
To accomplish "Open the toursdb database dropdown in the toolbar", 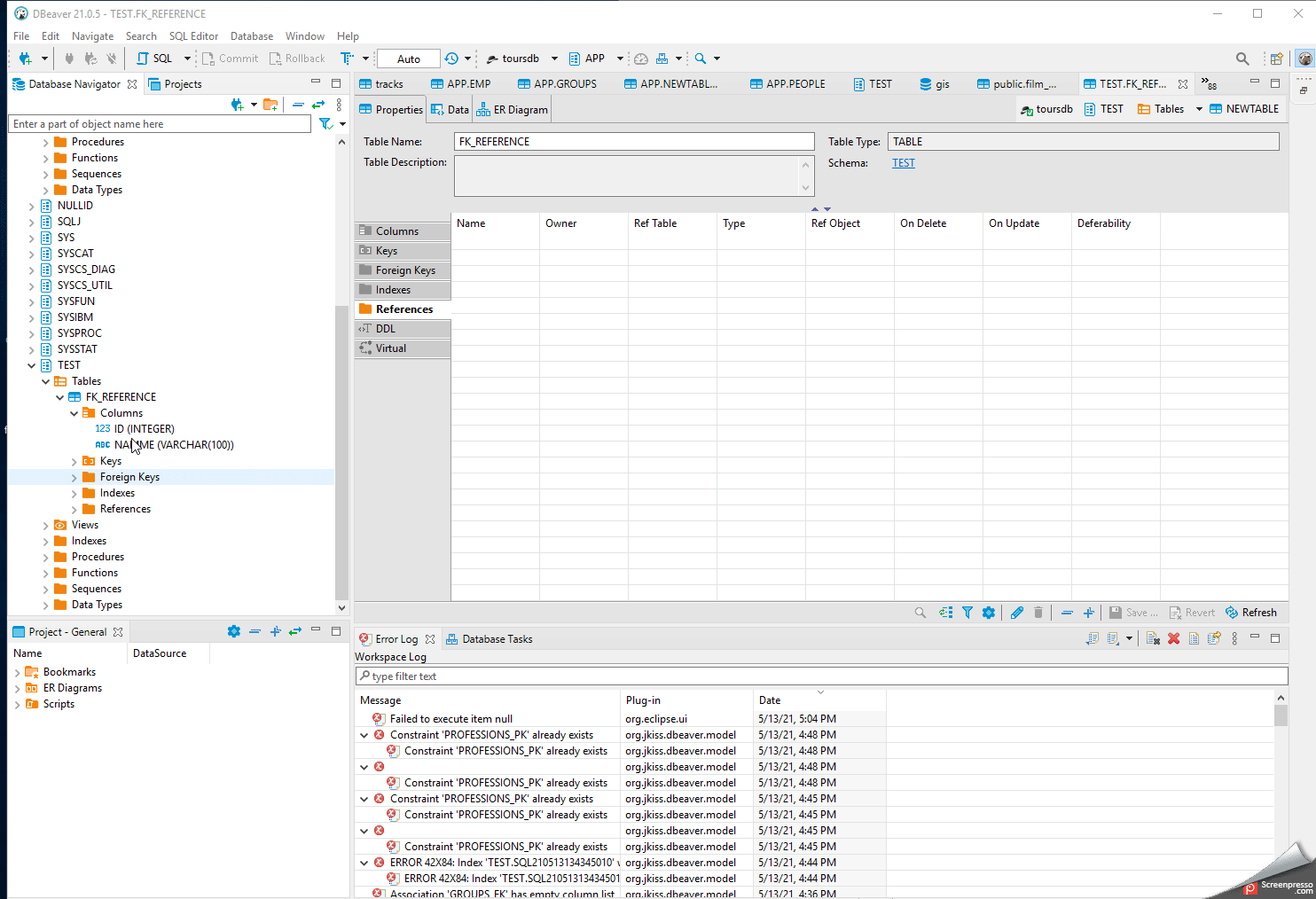I will [x=554, y=58].
